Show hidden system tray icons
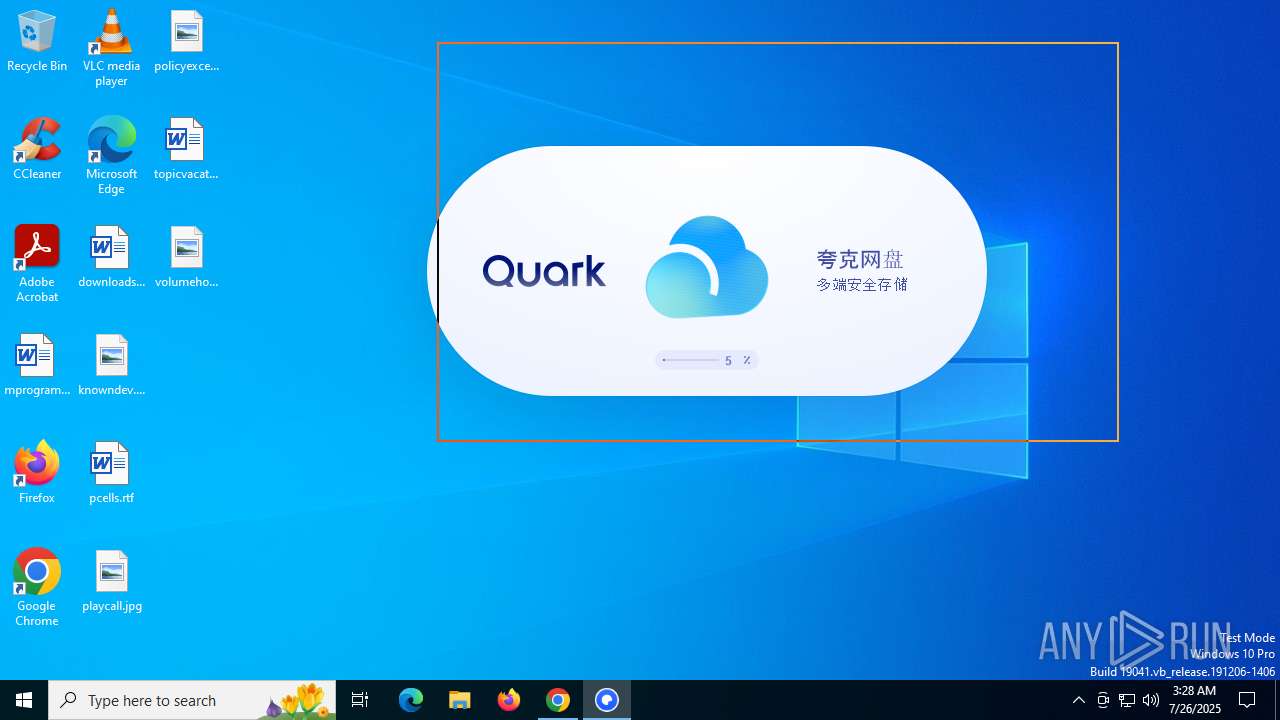 pyautogui.click(x=1079, y=700)
